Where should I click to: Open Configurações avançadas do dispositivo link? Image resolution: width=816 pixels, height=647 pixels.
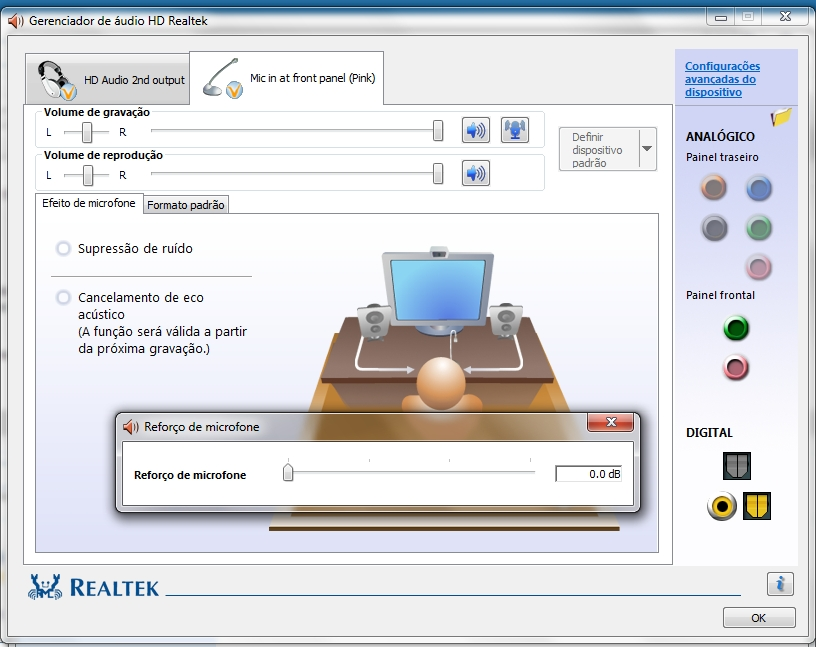click(722, 79)
